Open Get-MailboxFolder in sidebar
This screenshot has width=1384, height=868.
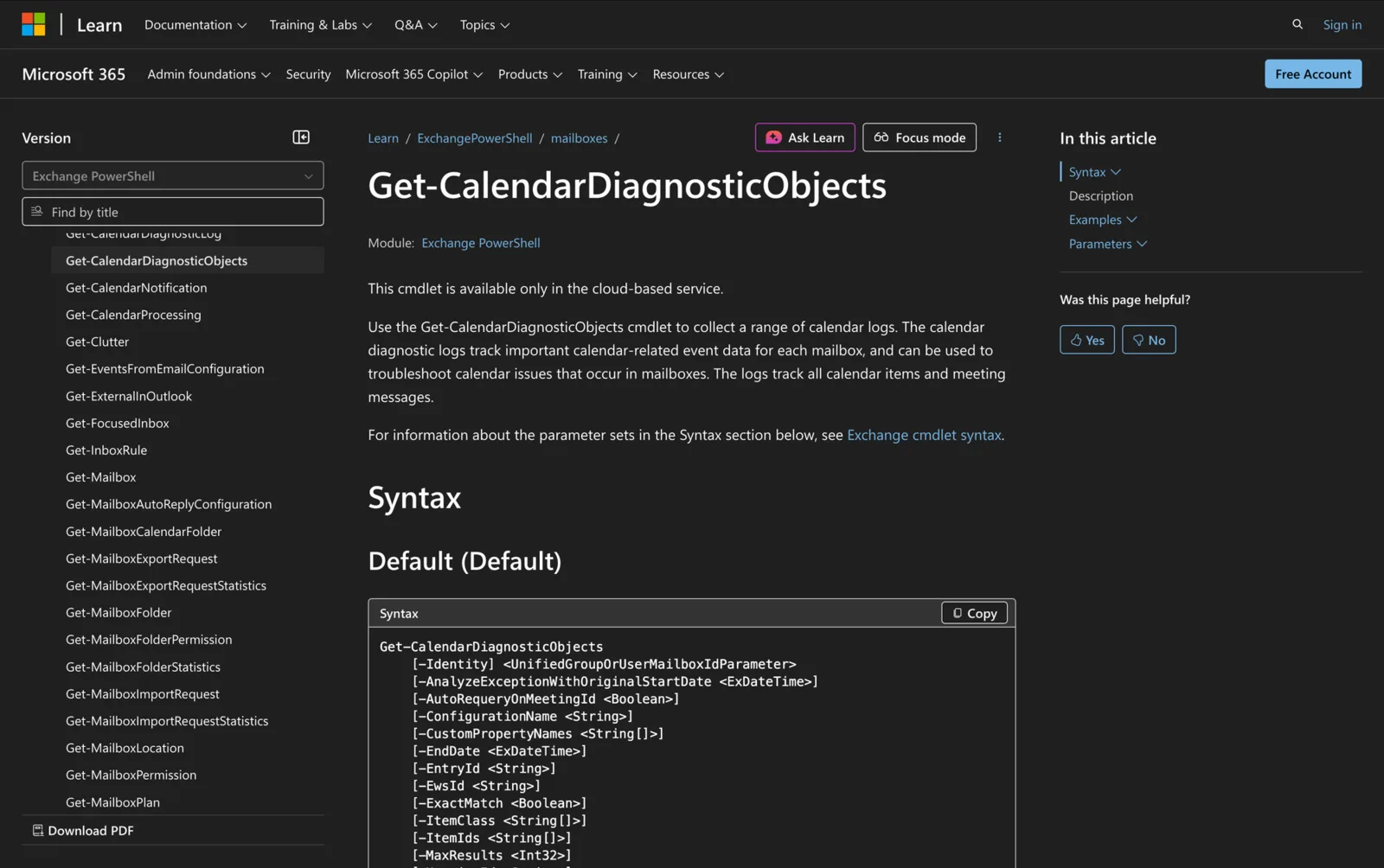[x=119, y=612]
